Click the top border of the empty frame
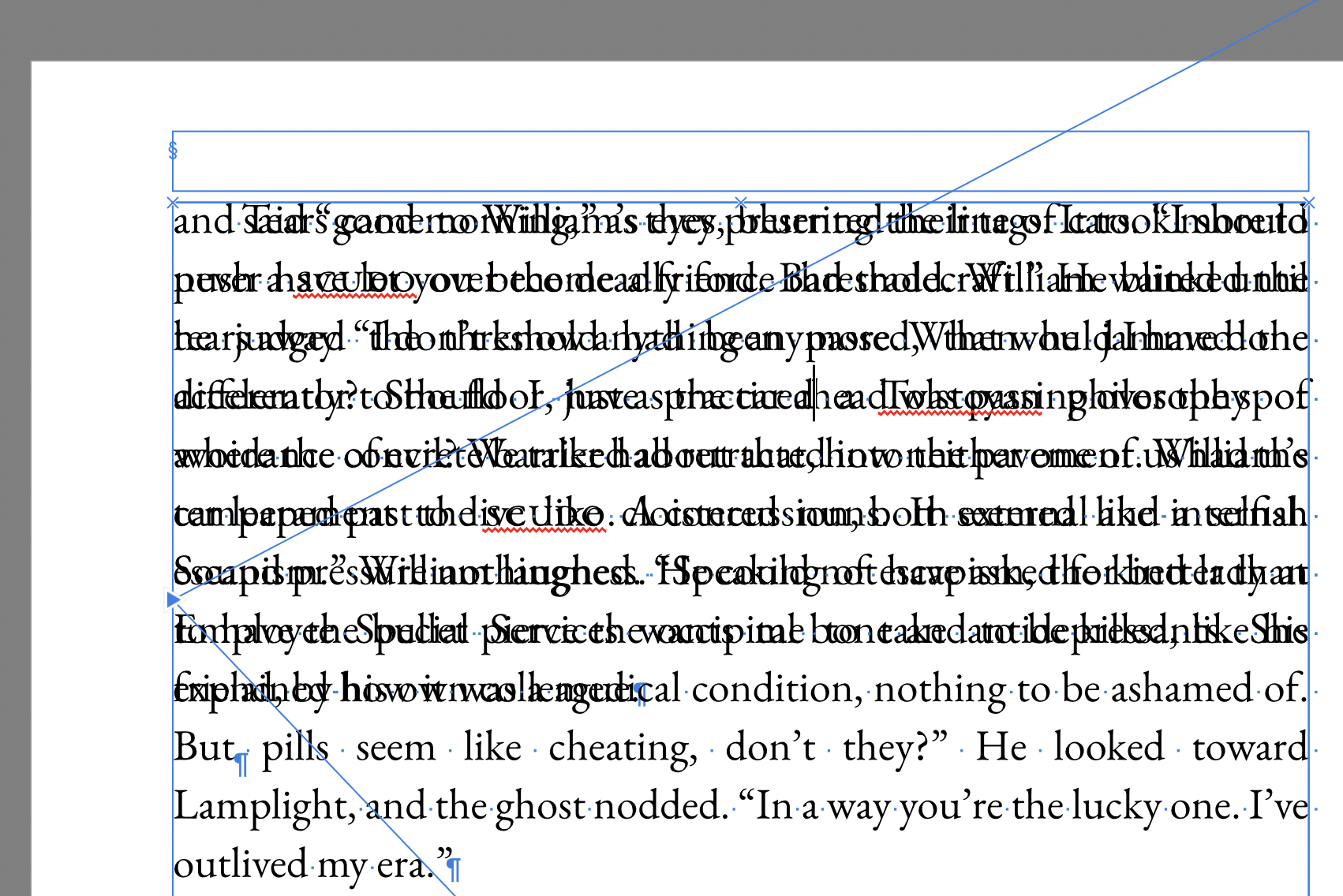The height and width of the screenshot is (896, 1343). (710, 132)
